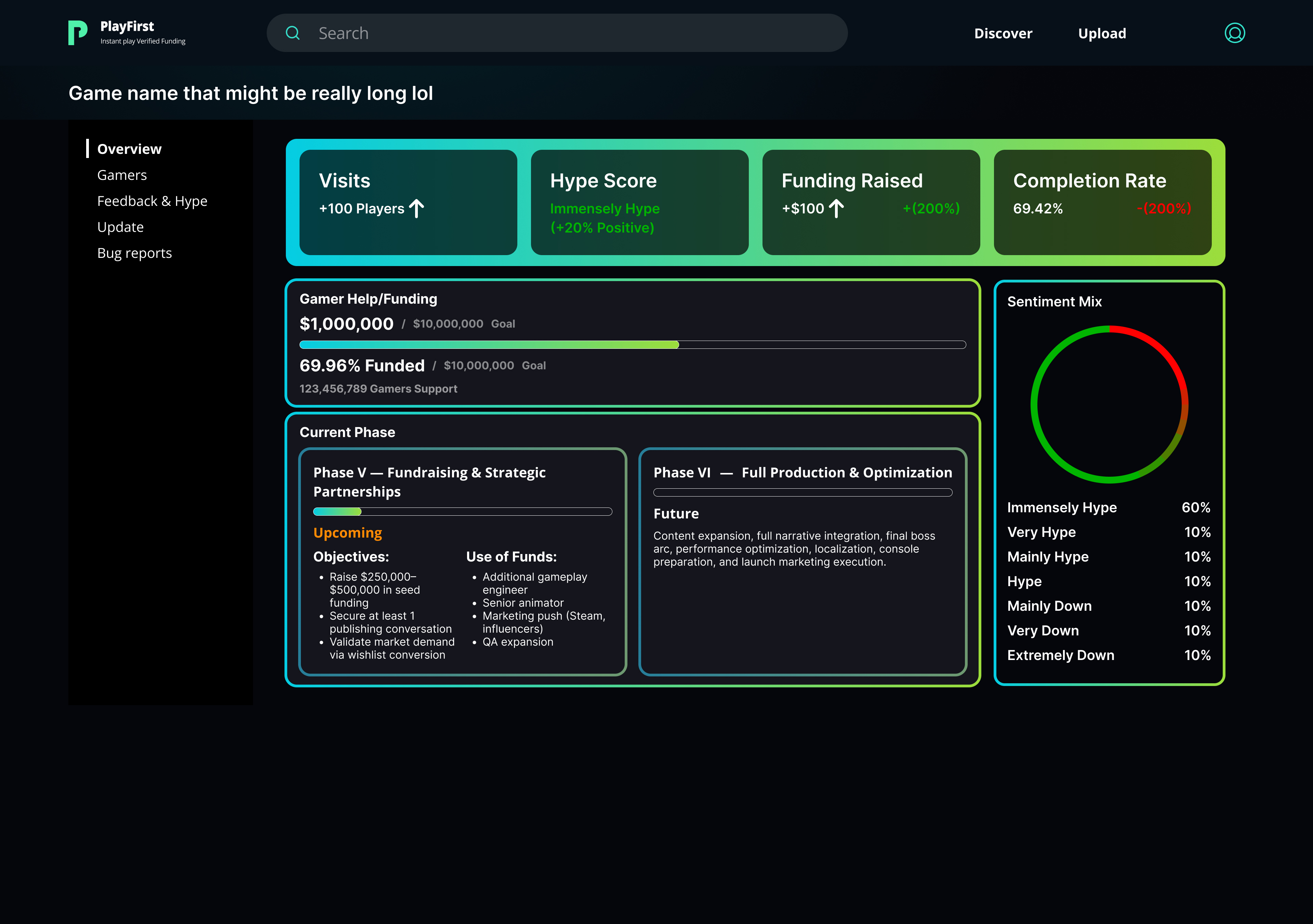This screenshot has width=1313, height=924.
Task: Open the Discover page
Action: (x=1003, y=33)
